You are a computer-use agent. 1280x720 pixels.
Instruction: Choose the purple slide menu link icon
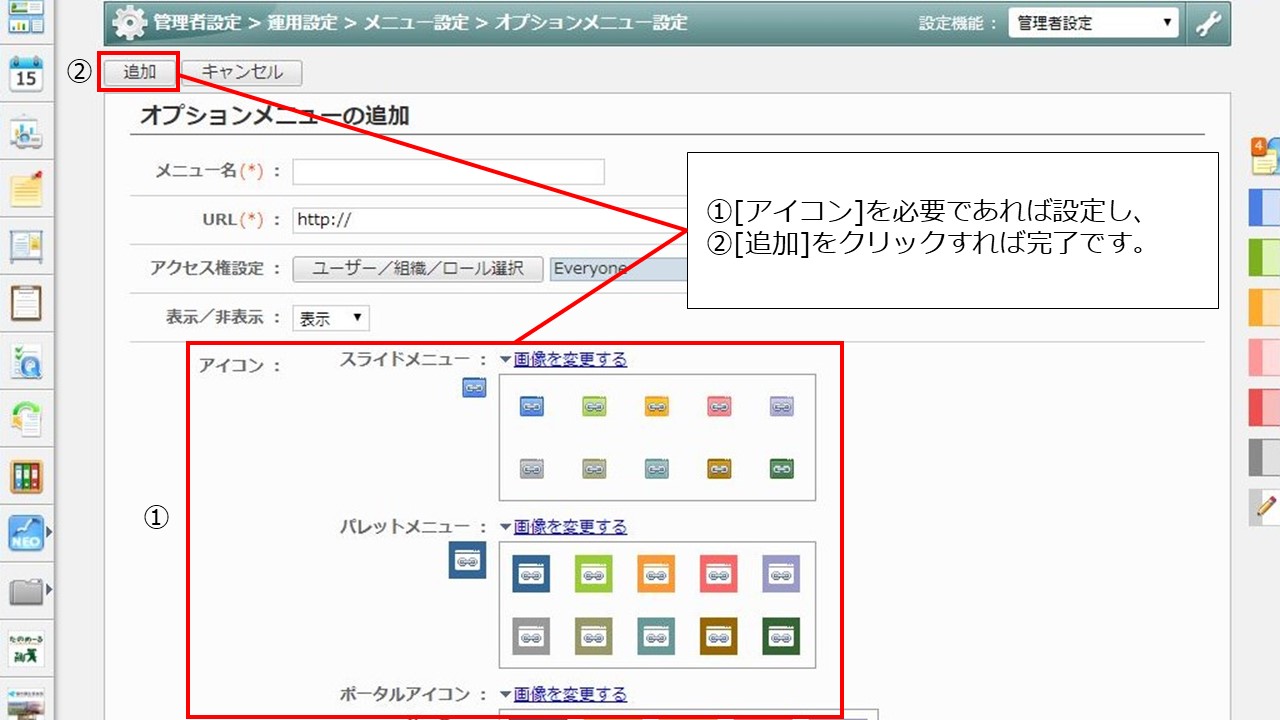pyautogui.click(x=782, y=407)
